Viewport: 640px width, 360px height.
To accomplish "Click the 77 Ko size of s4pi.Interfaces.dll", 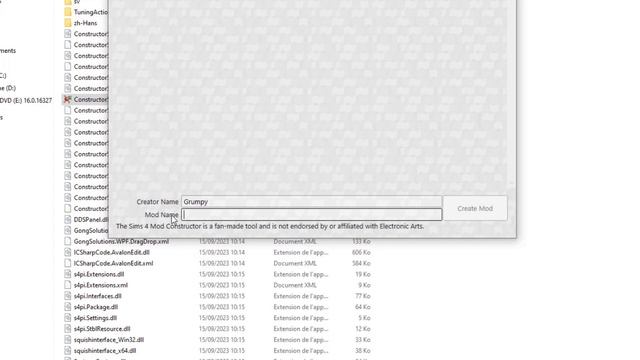I will coord(363,296).
